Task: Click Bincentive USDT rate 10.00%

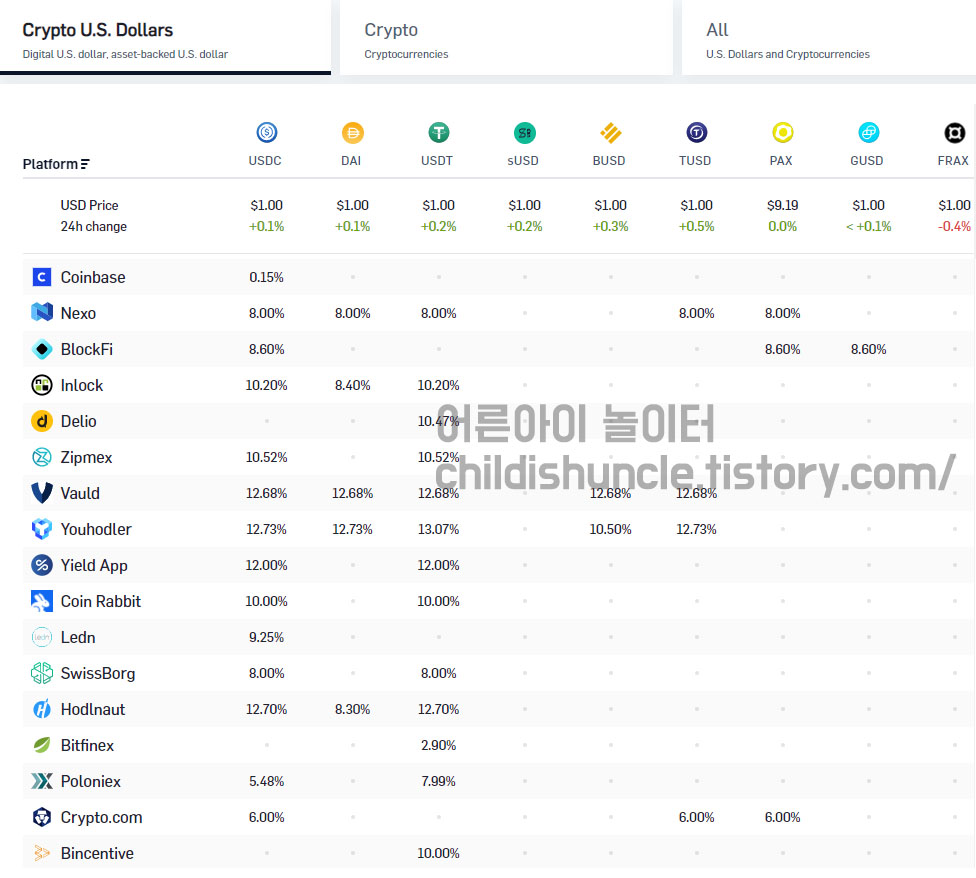Action: point(438,853)
